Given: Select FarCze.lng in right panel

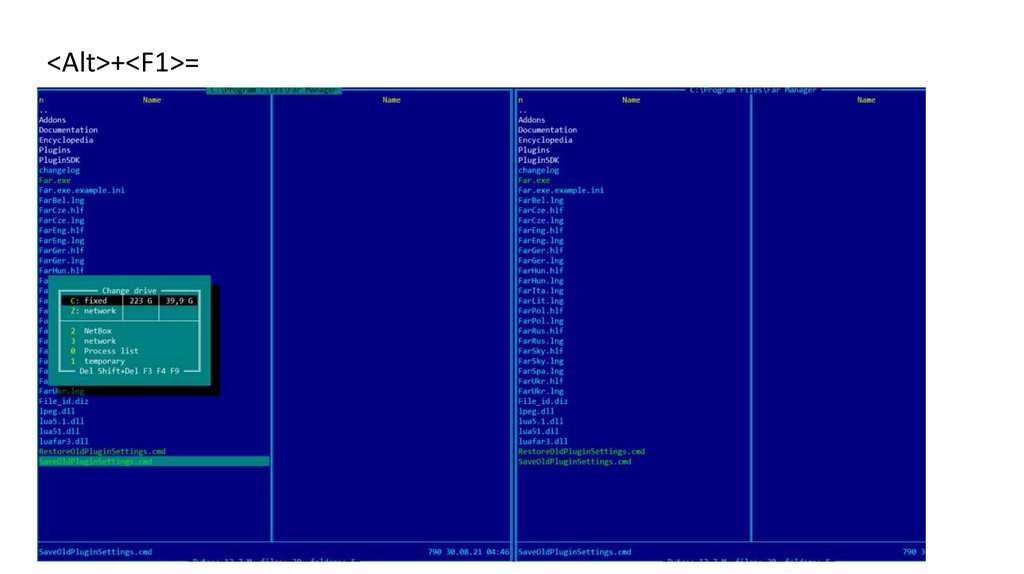Looking at the screenshot, I should pyautogui.click(x=541, y=221).
